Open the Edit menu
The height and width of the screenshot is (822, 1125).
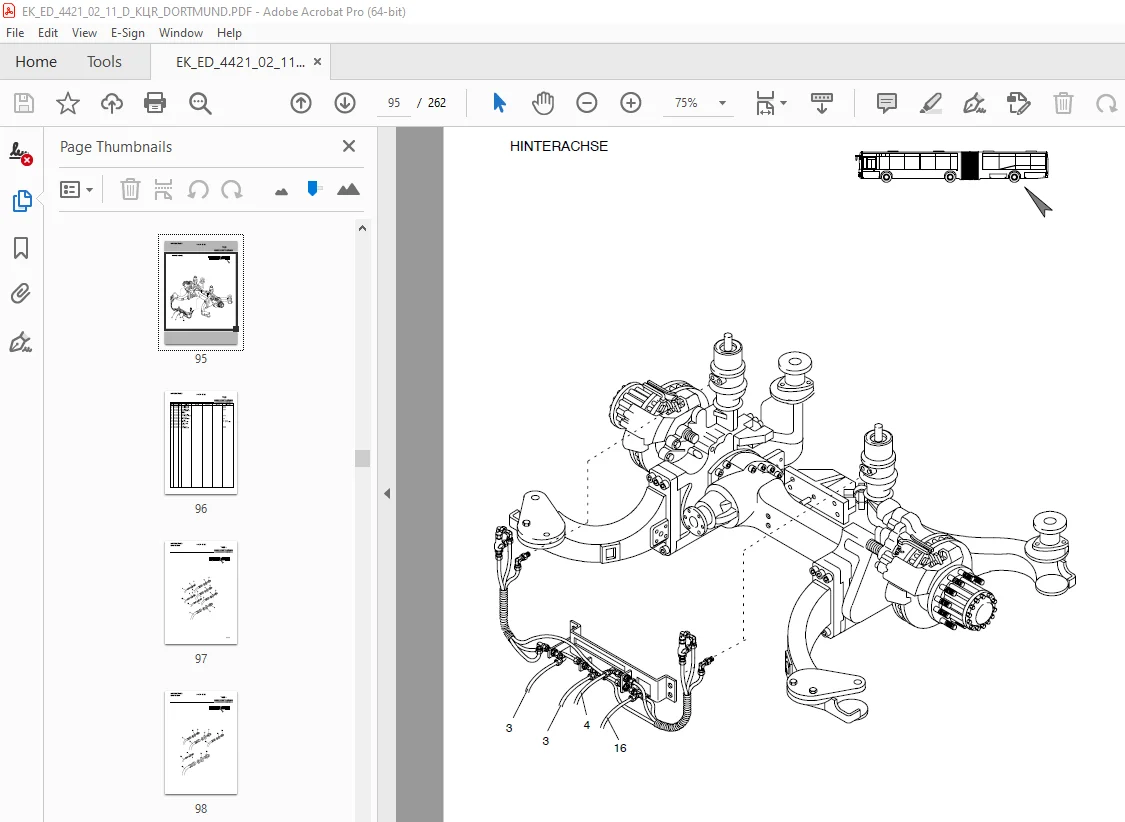pyautogui.click(x=47, y=33)
